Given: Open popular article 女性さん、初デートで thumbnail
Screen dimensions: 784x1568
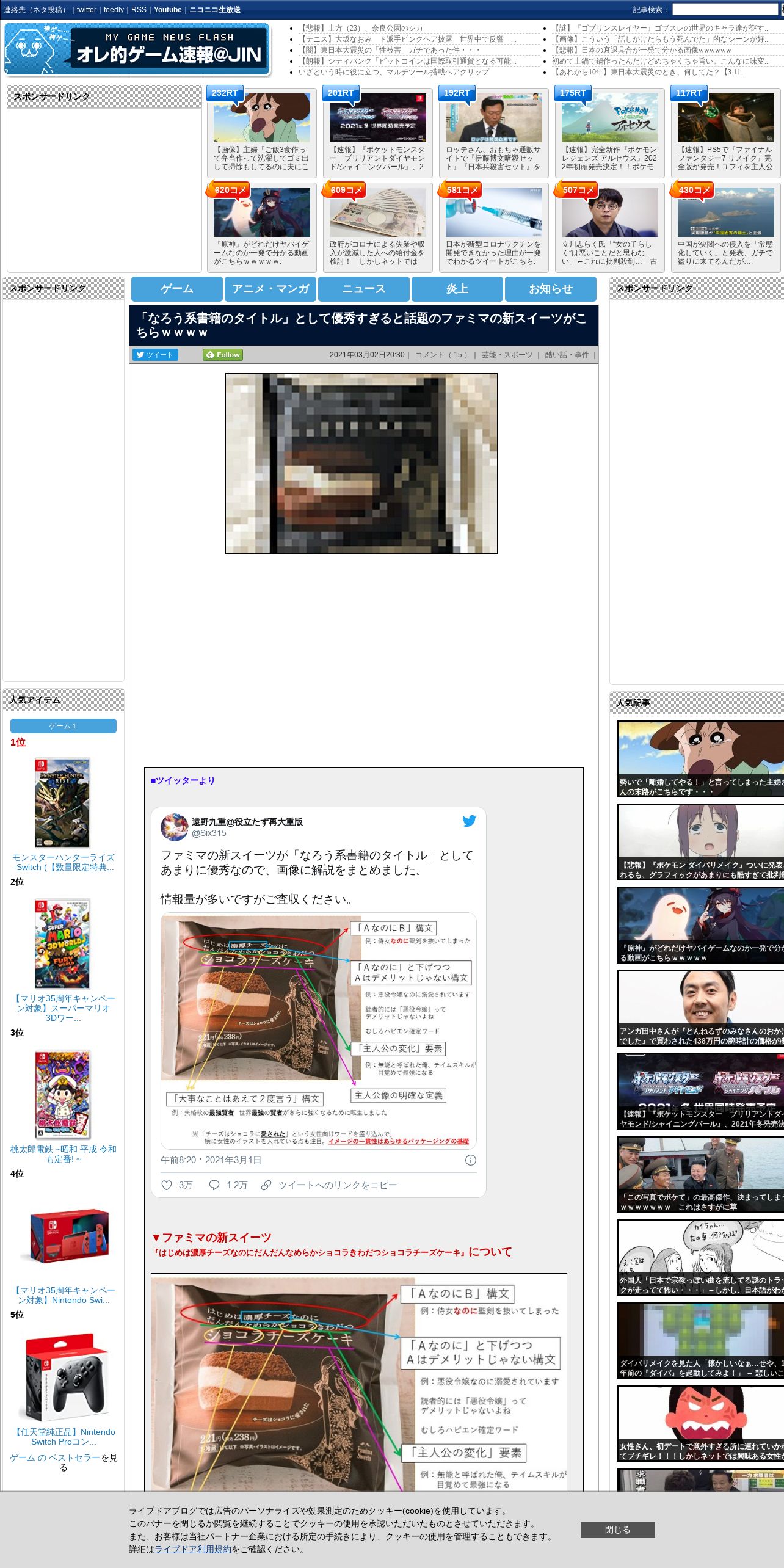Looking at the screenshot, I should coord(700,1423).
